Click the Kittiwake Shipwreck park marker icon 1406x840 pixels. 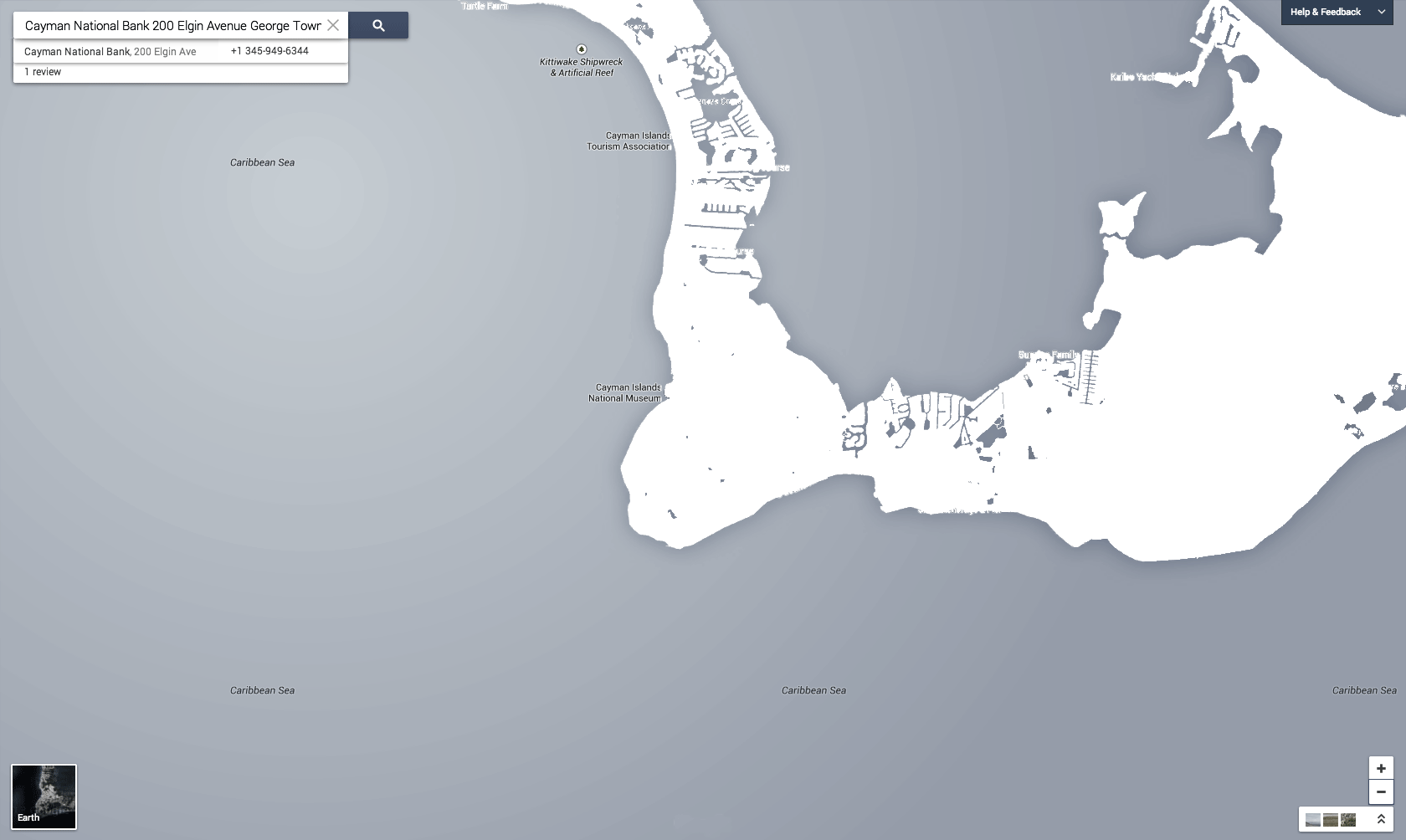[582, 49]
